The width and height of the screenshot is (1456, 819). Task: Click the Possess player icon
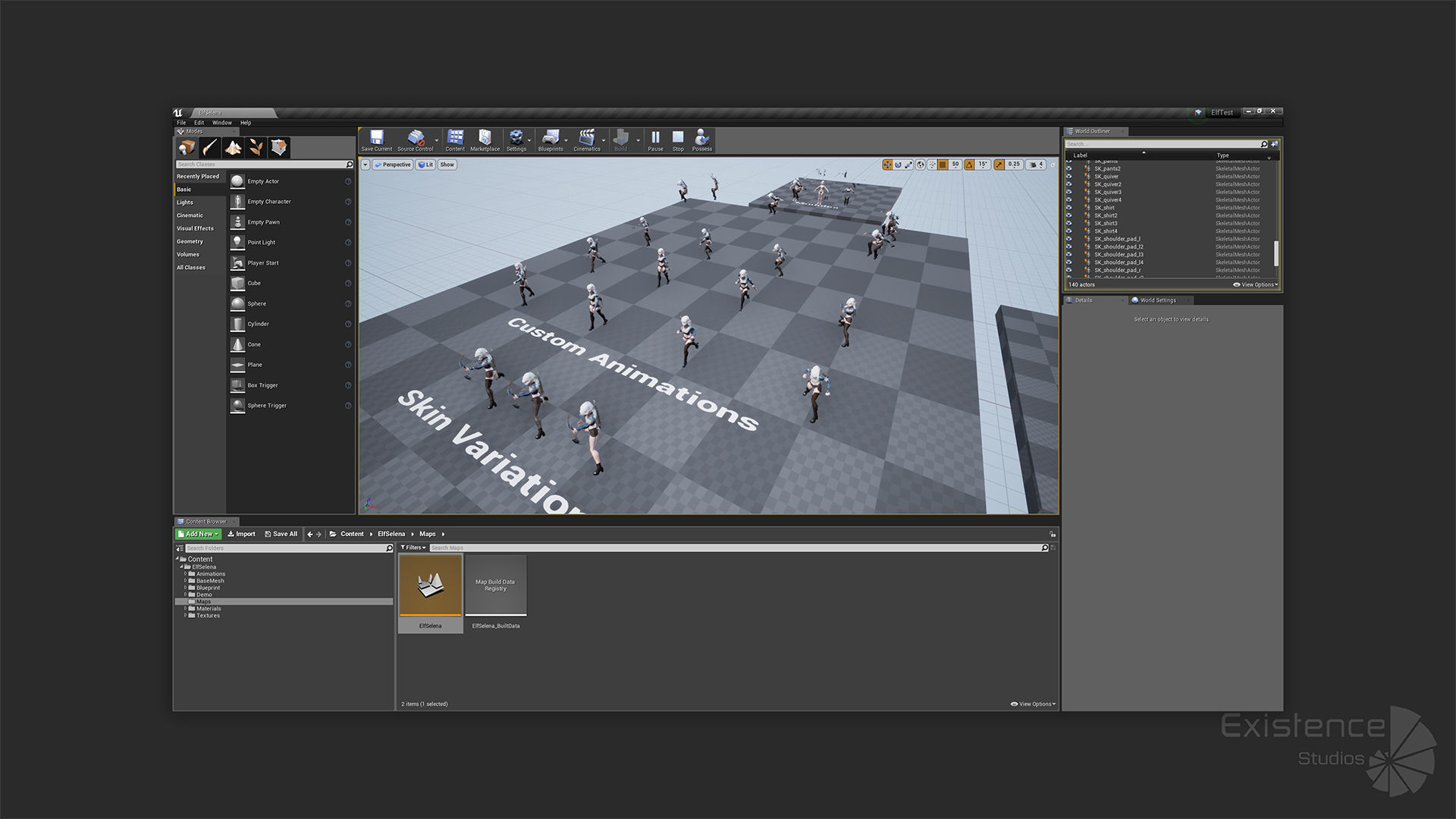click(x=701, y=139)
